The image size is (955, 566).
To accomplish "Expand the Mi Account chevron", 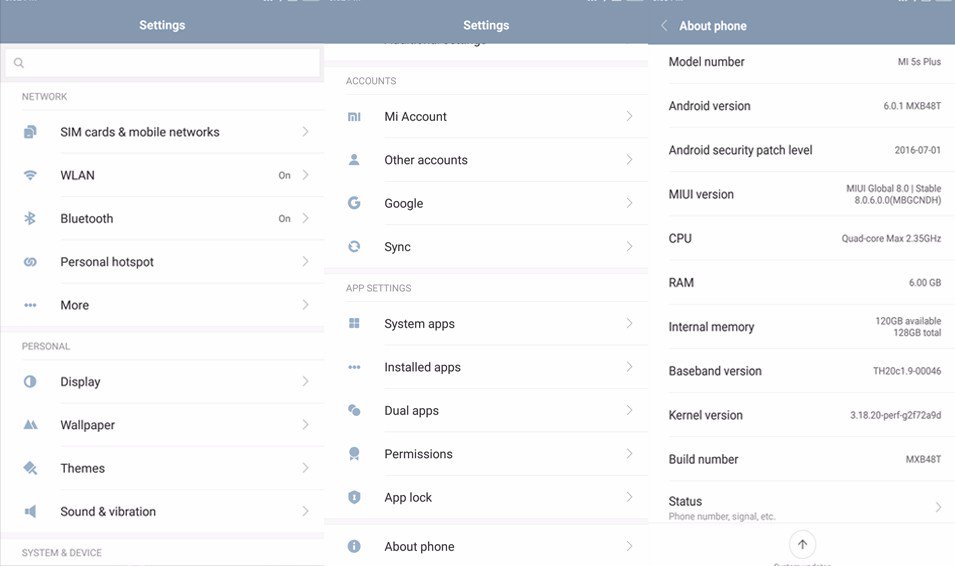I will pyautogui.click(x=629, y=117).
